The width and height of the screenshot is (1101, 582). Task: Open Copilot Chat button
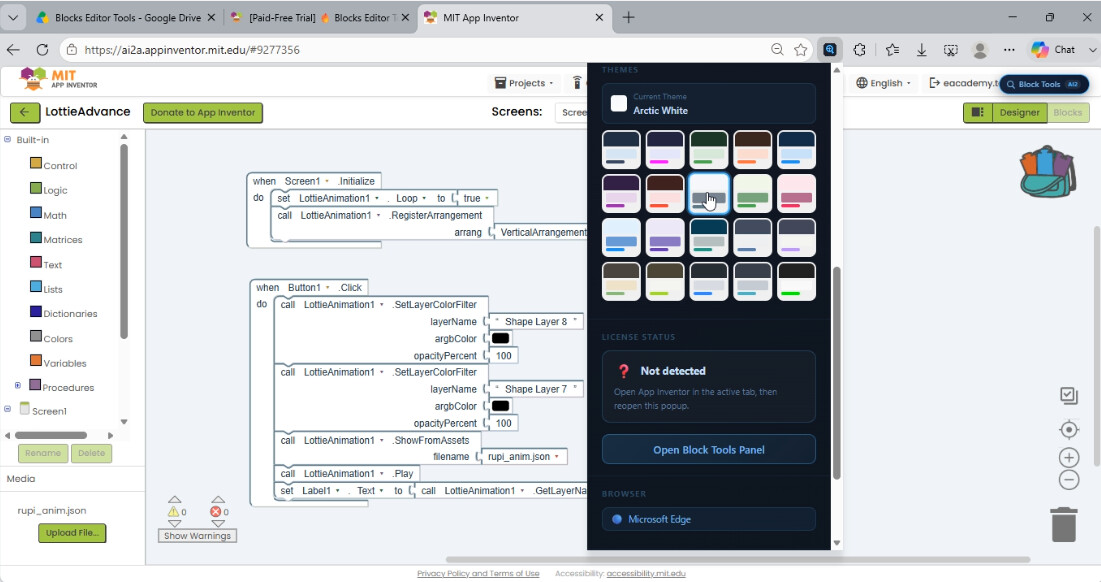click(1053, 50)
